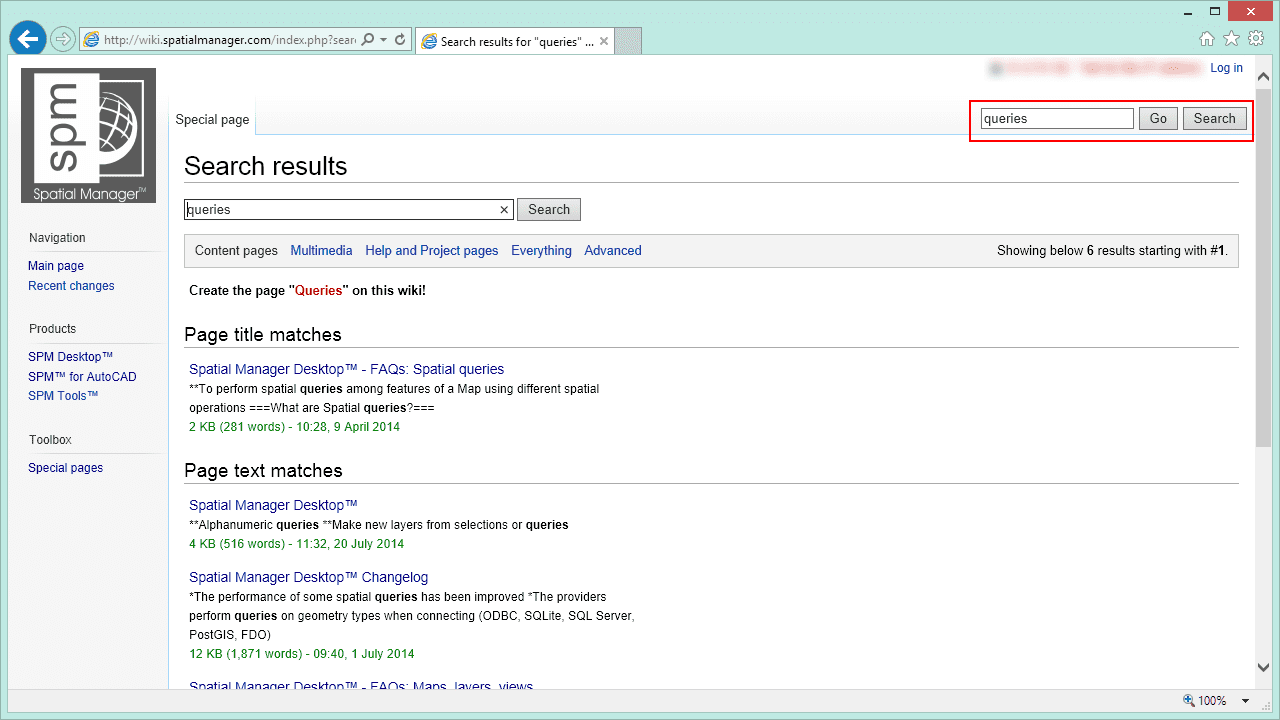Open the browser Home icon
Viewport: 1280px width, 720px height.
point(1207,39)
